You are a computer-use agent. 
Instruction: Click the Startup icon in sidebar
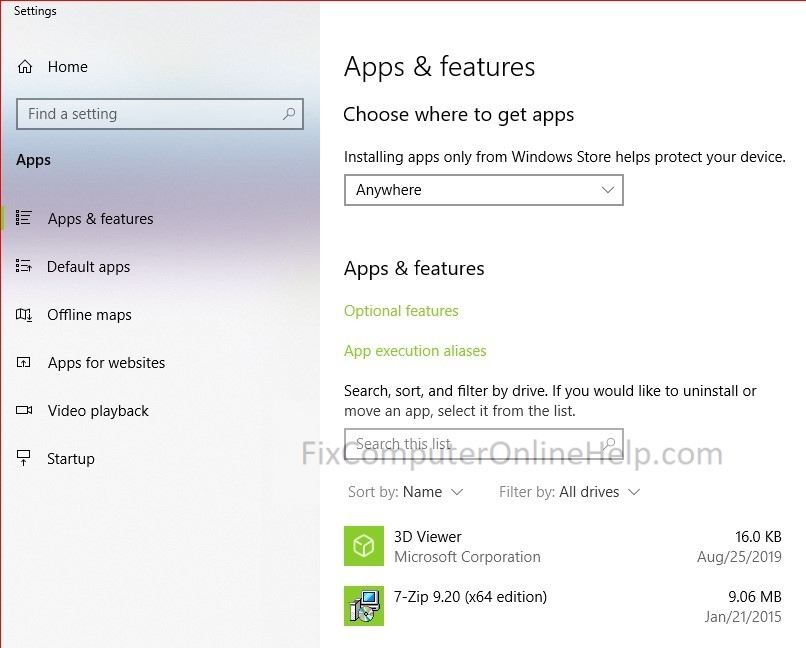(x=24, y=457)
